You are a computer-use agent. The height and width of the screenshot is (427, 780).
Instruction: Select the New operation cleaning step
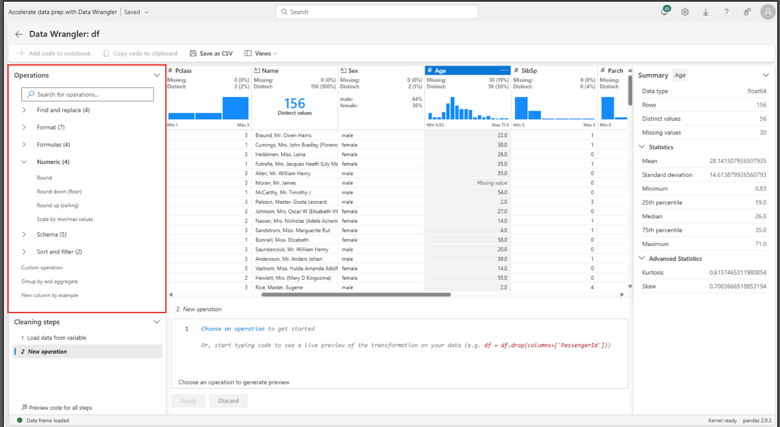point(88,351)
